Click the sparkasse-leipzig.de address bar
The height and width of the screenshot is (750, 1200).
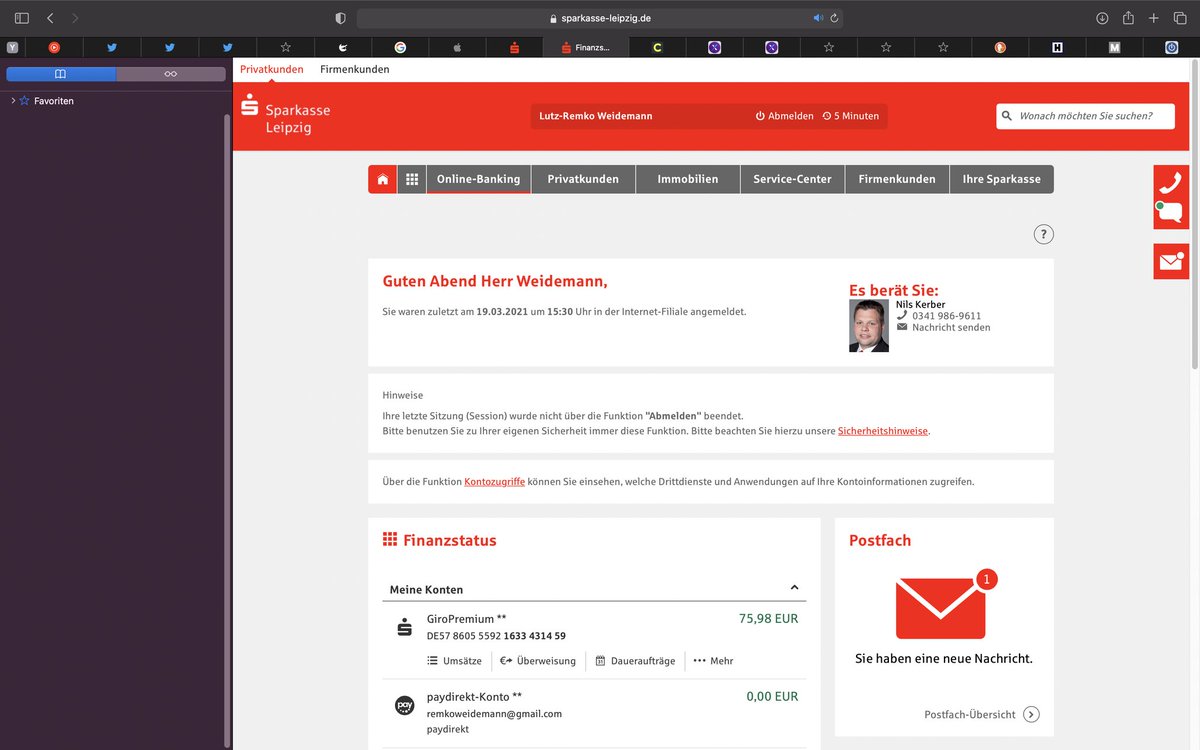600,18
